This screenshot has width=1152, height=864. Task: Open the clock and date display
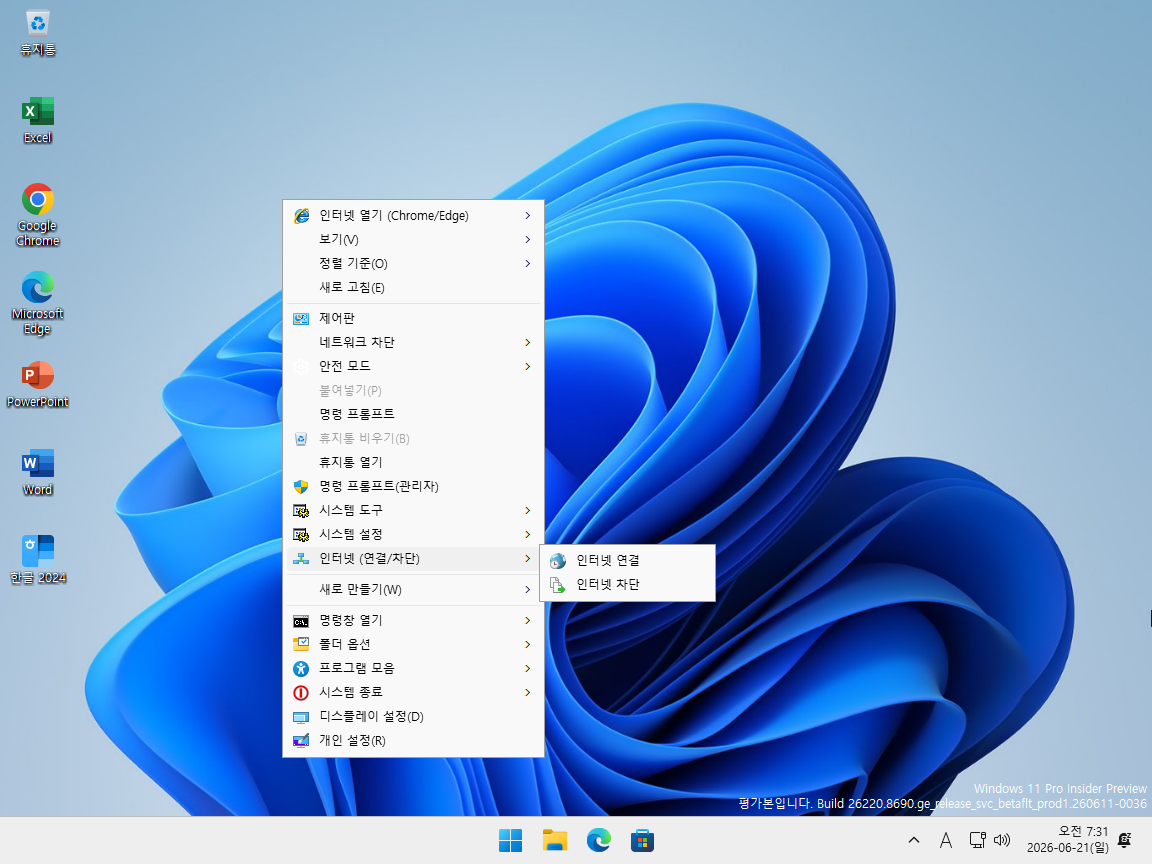point(1068,840)
